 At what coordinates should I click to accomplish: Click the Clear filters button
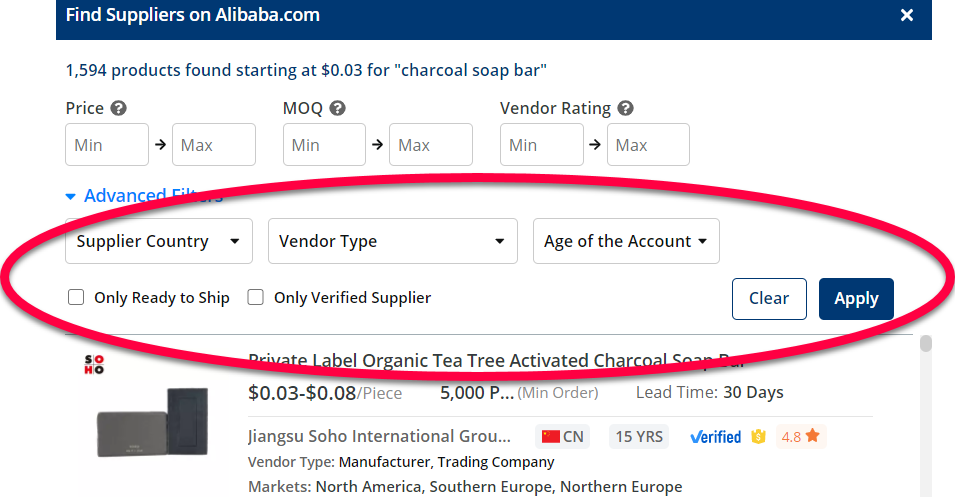pyautogui.click(x=768, y=298)
